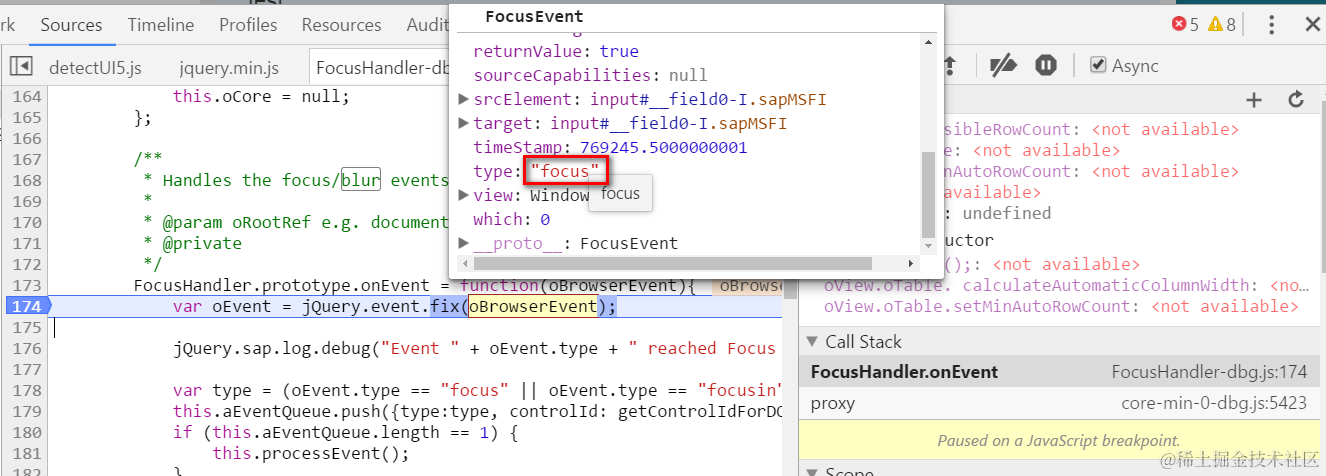
Task: Collapse the Call Stack section
Action: pyautogui.click(x=812, y=342)
